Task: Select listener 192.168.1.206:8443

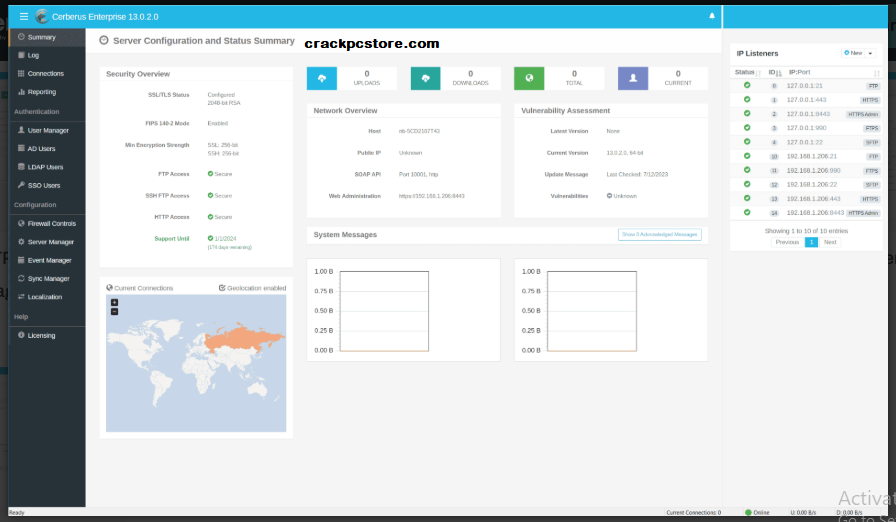Action: coord(806,212)
